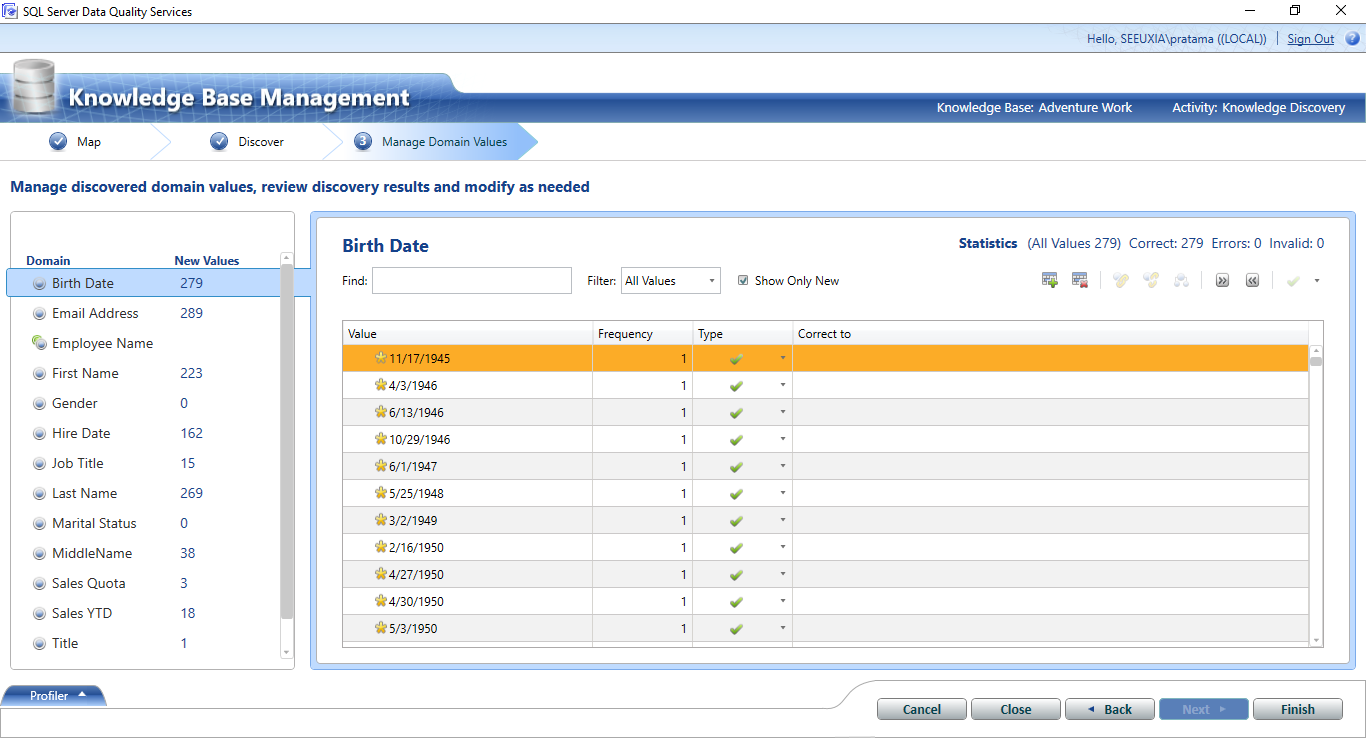This screenshot has width=1366, height=738.
Task: Click the star icon beside 11/17/1945
Action: click(380, 358)
